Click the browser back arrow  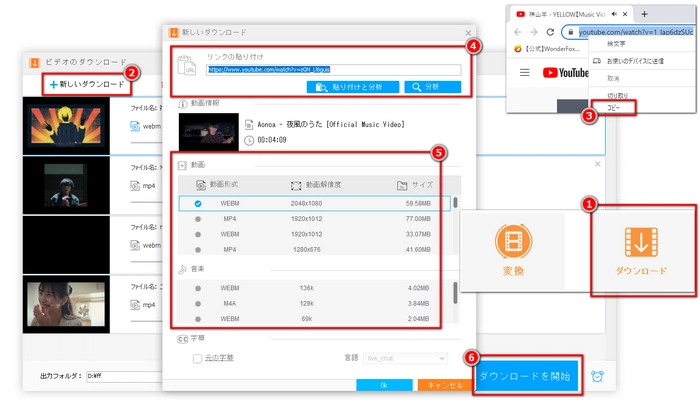[516, 32]
